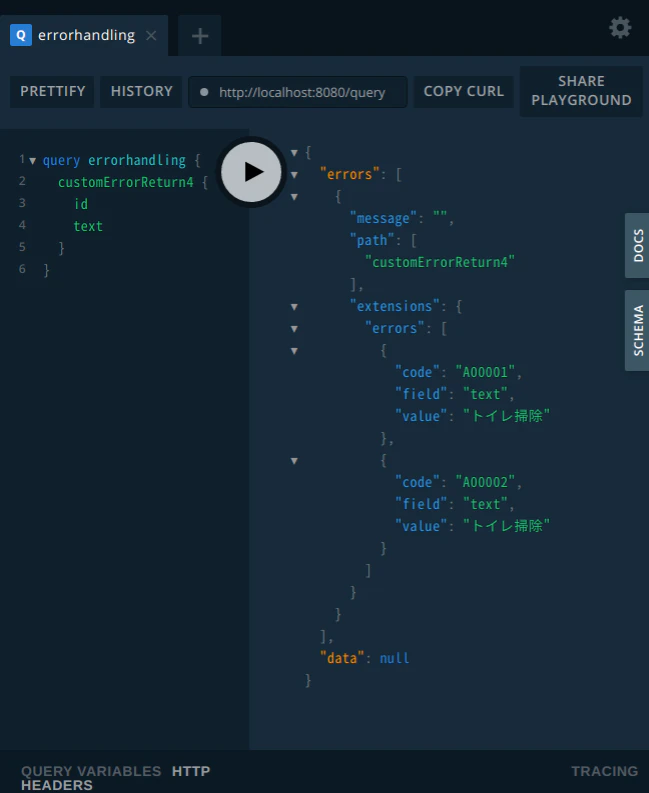
Task: Click "customErrorReturn4" value in response path
Action: point(440,262)
